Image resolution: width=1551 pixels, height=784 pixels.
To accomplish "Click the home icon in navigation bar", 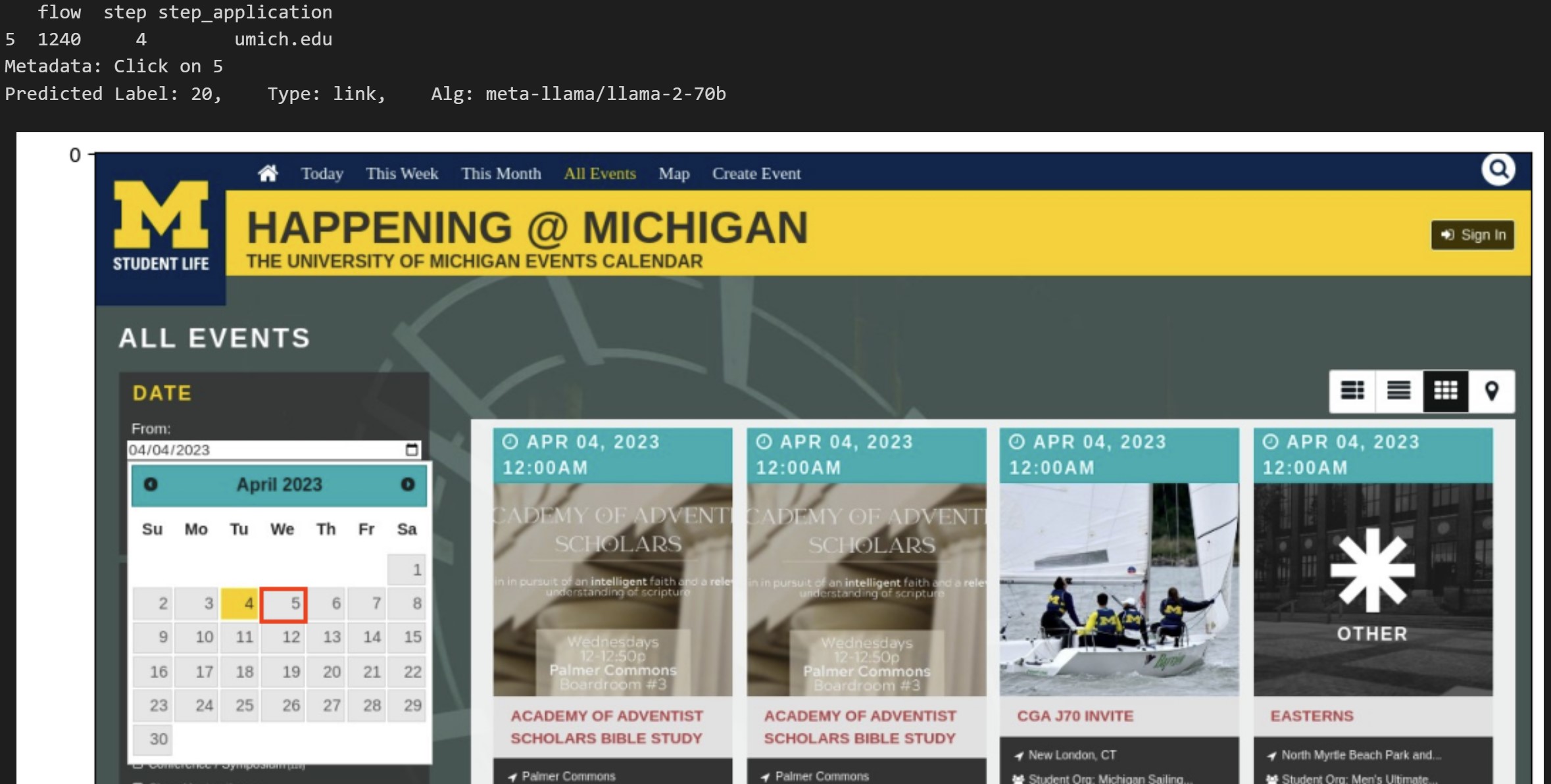I will [x=268, y=174].
